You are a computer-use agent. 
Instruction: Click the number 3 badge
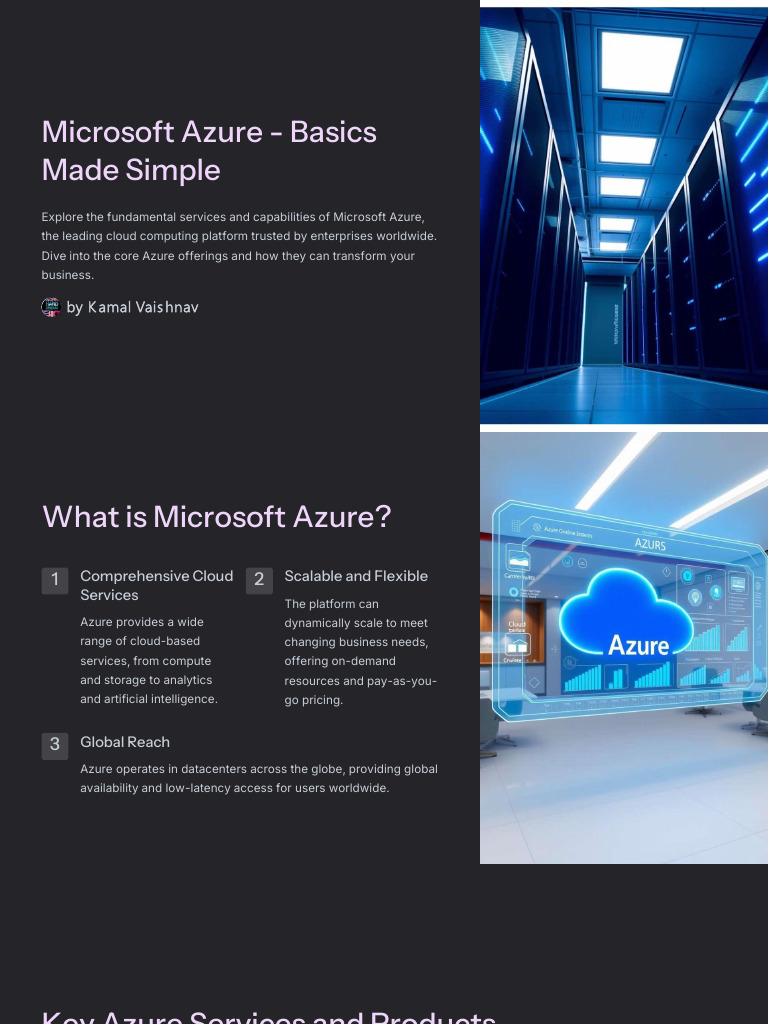55,746
